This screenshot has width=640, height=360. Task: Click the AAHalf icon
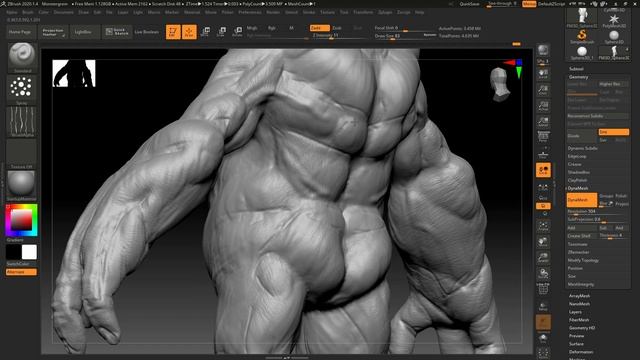[543, 122]
